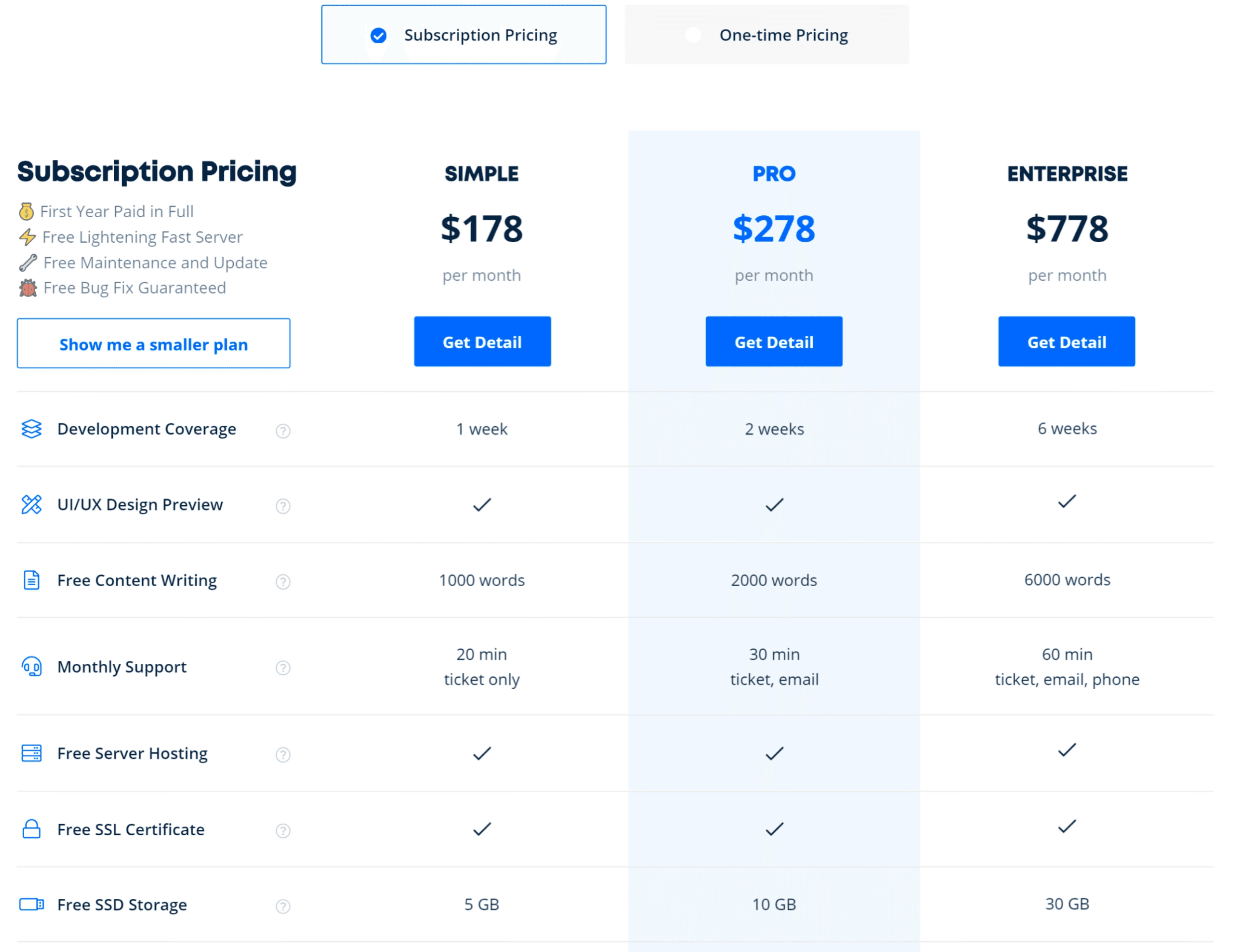Click the Free Content Writing document icon
Image resolution: width=1247 pixels, height=952 pixels.
click(x=31, y=580)
